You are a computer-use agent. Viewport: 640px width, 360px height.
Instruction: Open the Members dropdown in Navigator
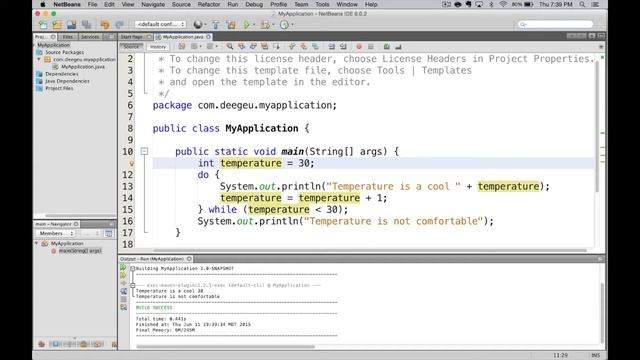(x=56, y=233)
